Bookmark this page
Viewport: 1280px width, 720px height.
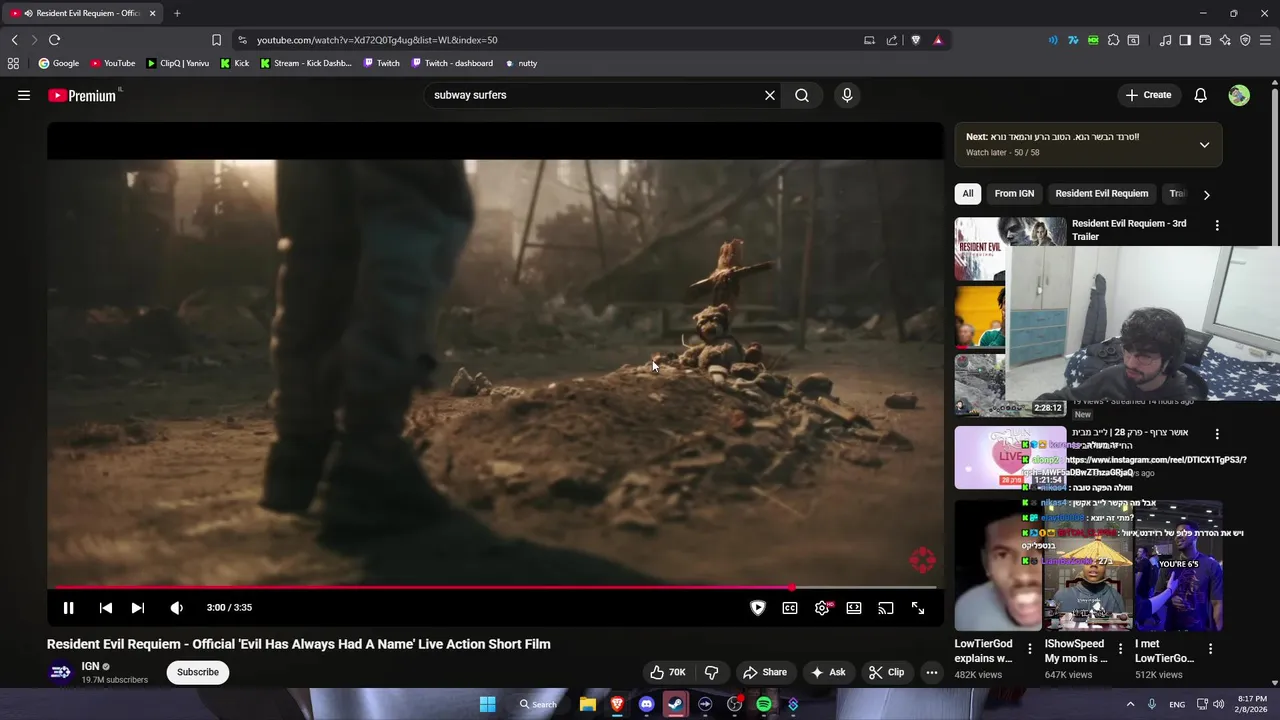click(216, 40)
